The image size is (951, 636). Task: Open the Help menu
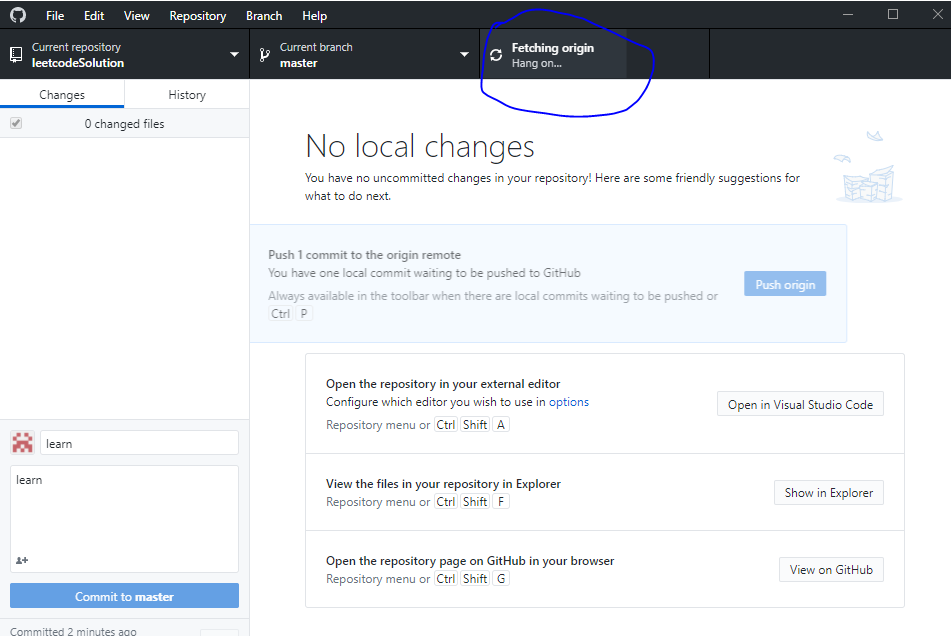[x=314, y=16]
